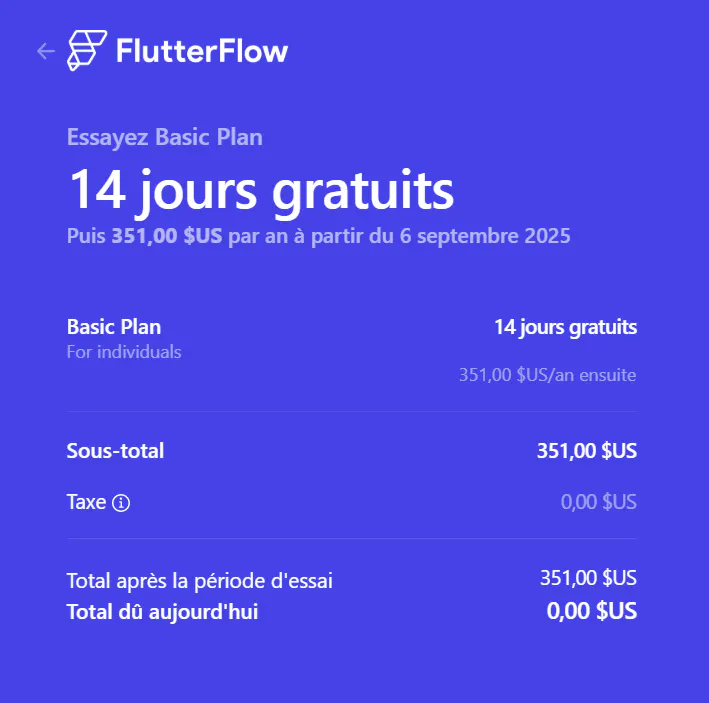Viewport: 709px width, 703px height.
Task: Select the "Basic Plan" line item label
Action: (x=114, y=327)
